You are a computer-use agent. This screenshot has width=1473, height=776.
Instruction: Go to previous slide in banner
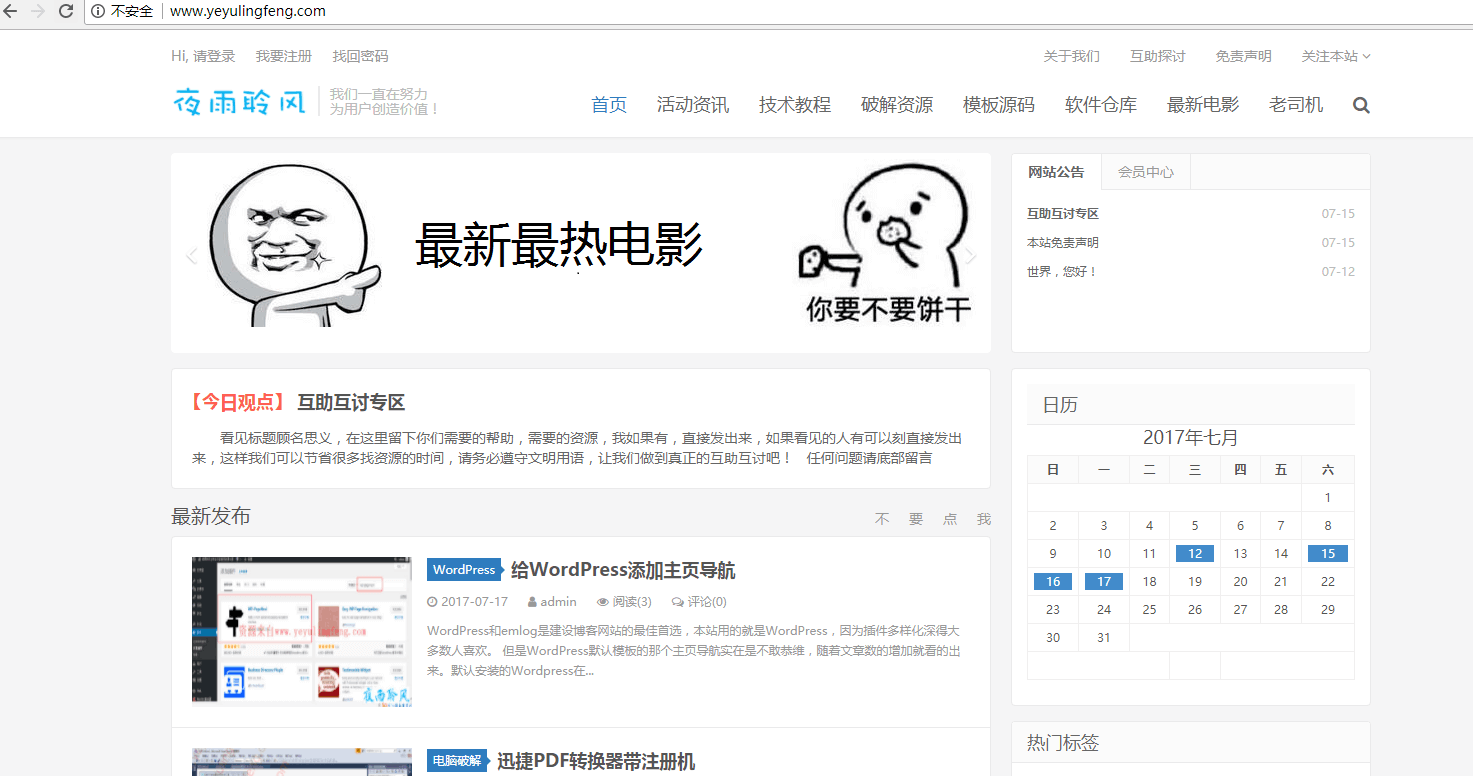click(x=191, y=256)
